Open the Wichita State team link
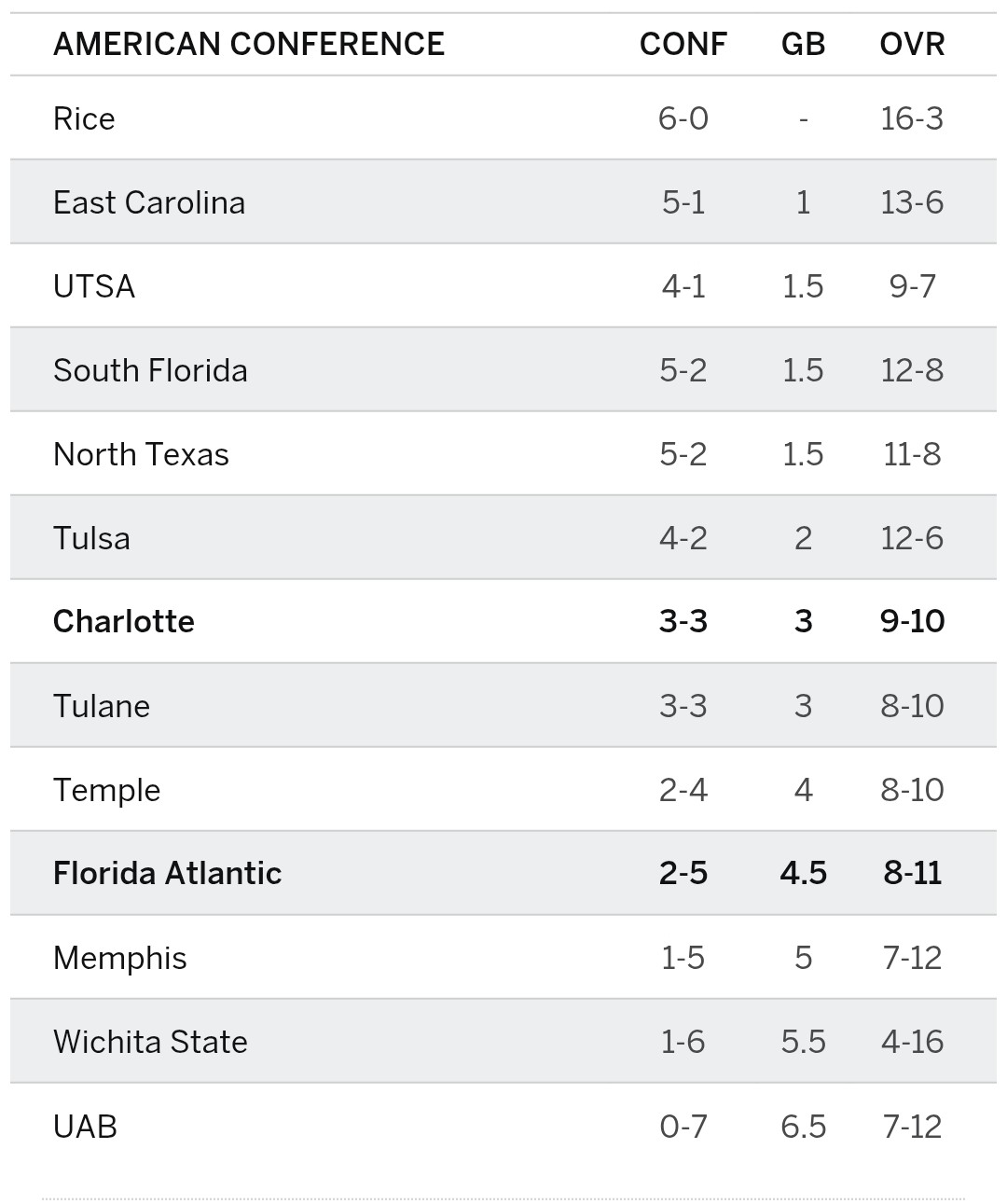 (x=150, y=1042)
